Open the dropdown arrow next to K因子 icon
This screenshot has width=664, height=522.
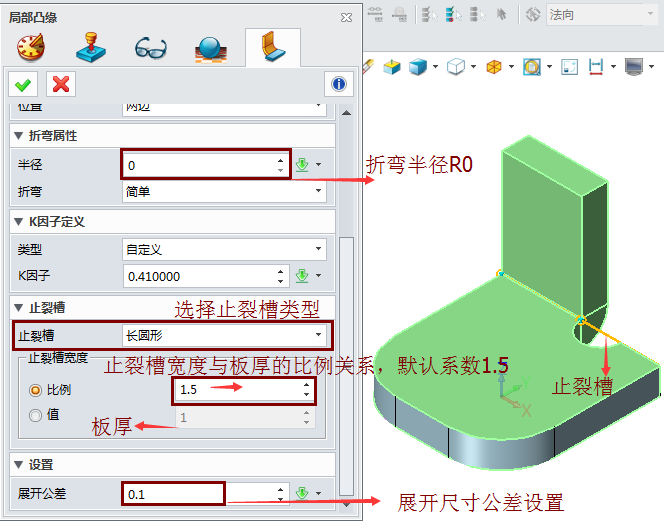pyautogui.click(x=318, y=276)
